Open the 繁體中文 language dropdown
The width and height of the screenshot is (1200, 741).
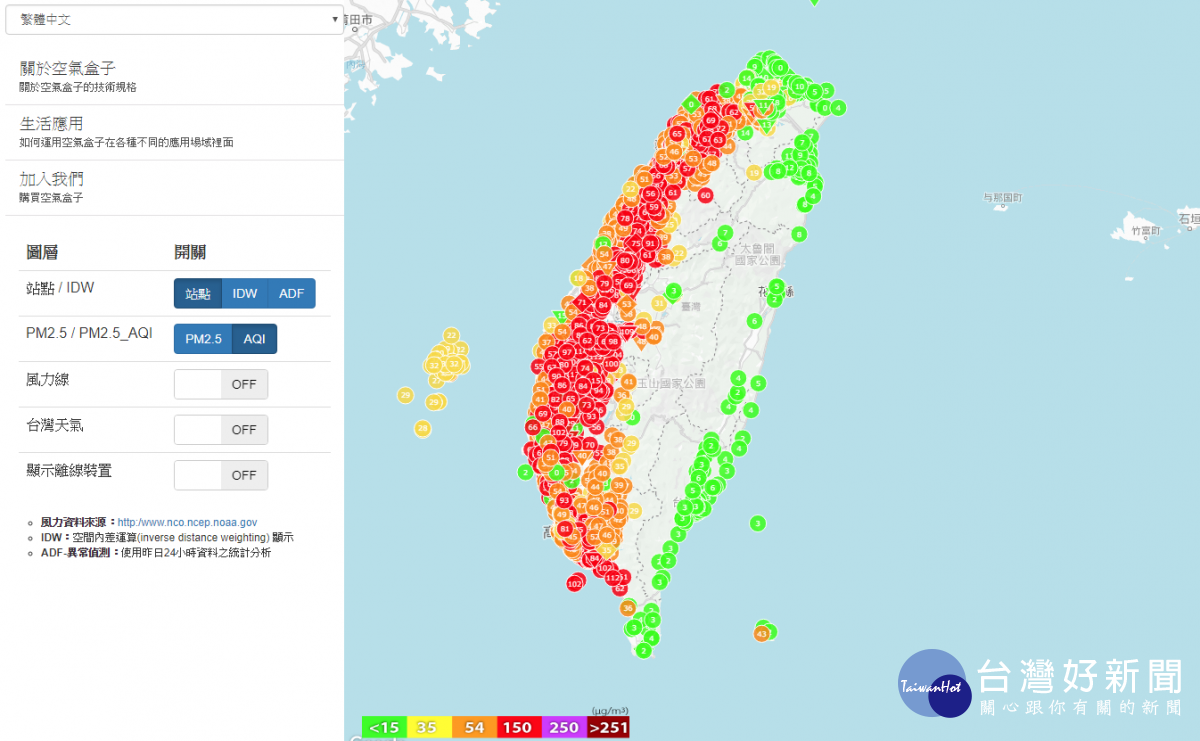[x=174, y=19]
